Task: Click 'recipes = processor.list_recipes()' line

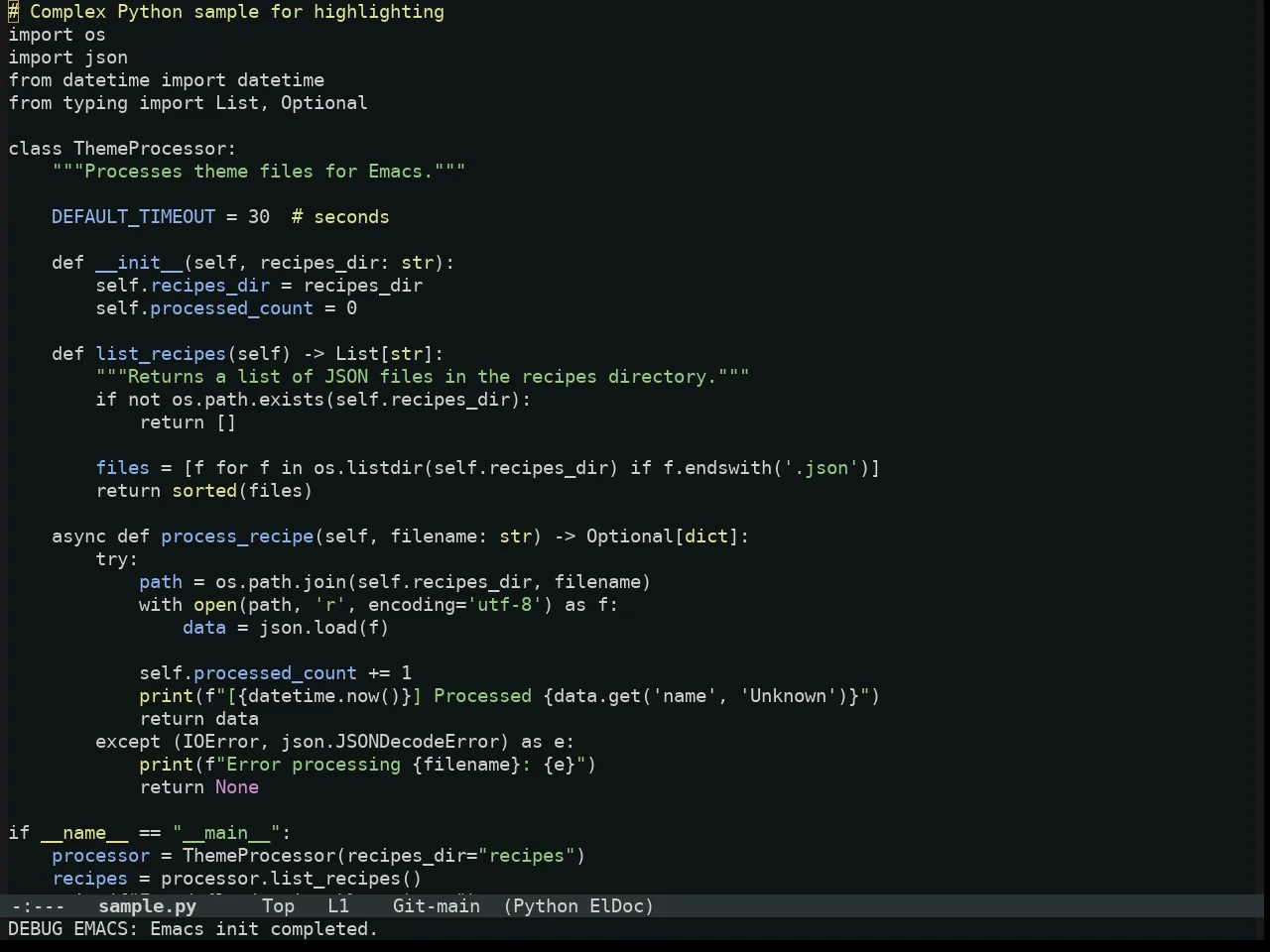Action: click(237, 879)
